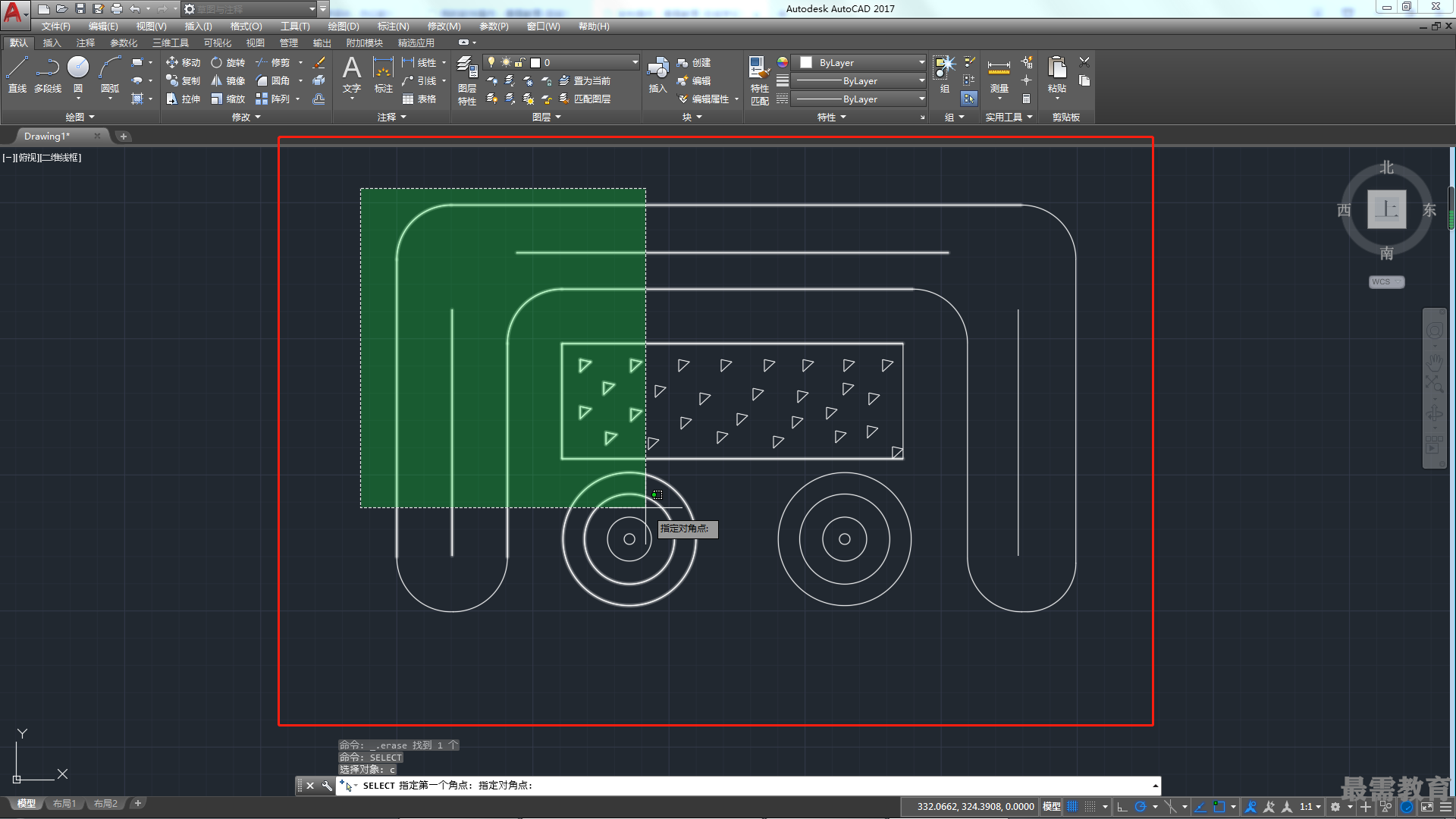This screenshot has height=819, width=1456.
Task: Switch to the 布局1 layout tab
Action: tap(64, 803)
